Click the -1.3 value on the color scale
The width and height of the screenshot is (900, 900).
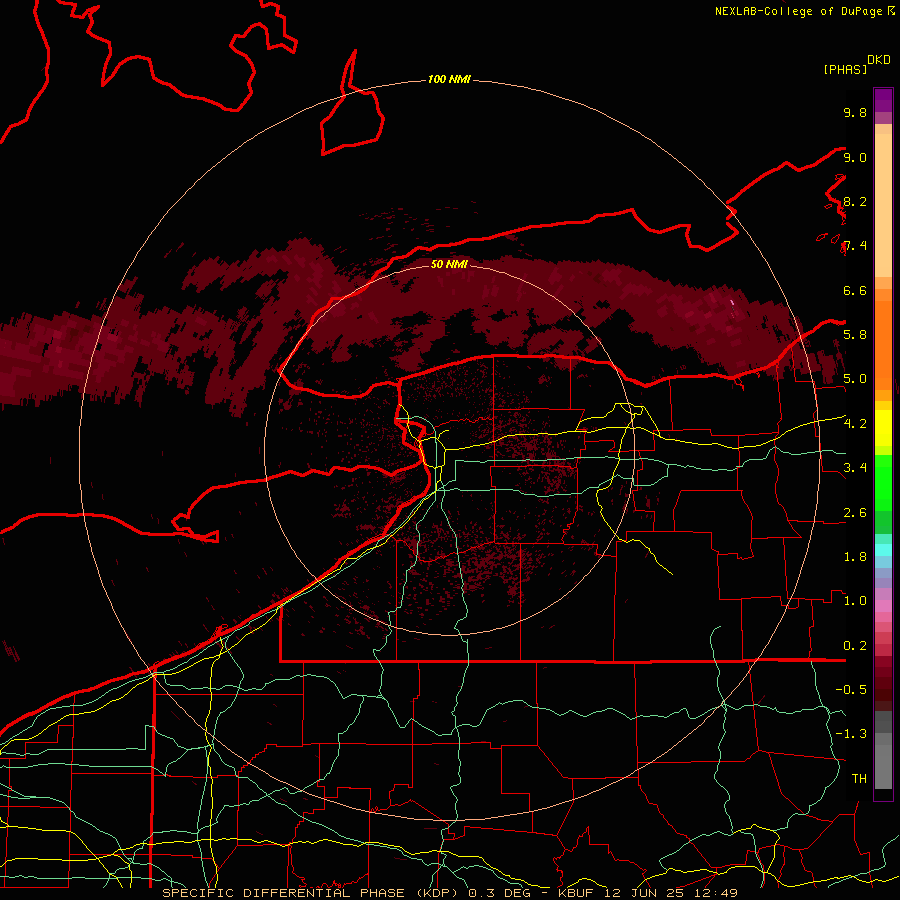(851, 734)
